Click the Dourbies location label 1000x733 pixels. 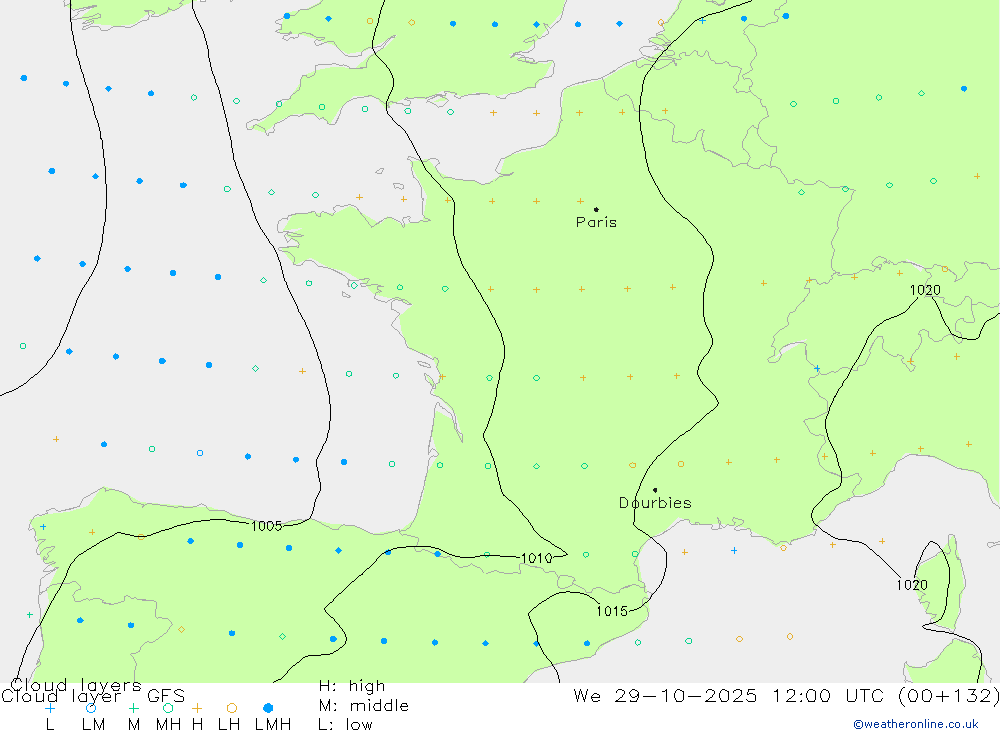coord(655,503)
